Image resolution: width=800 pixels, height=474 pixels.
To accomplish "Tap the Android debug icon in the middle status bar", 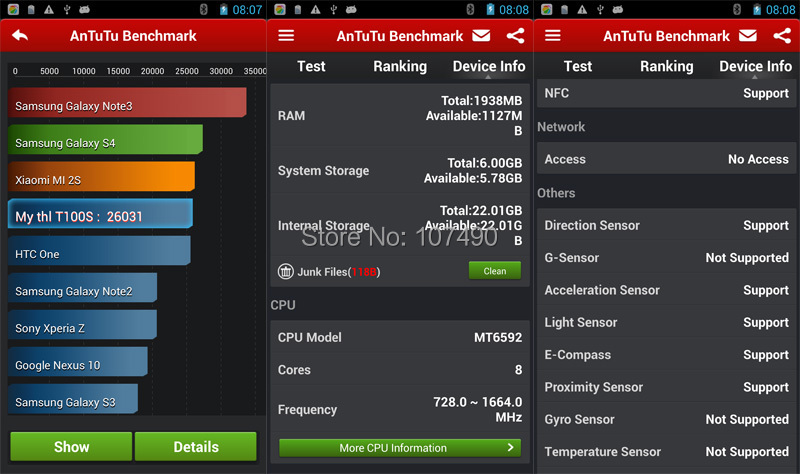I will [352, 9].
